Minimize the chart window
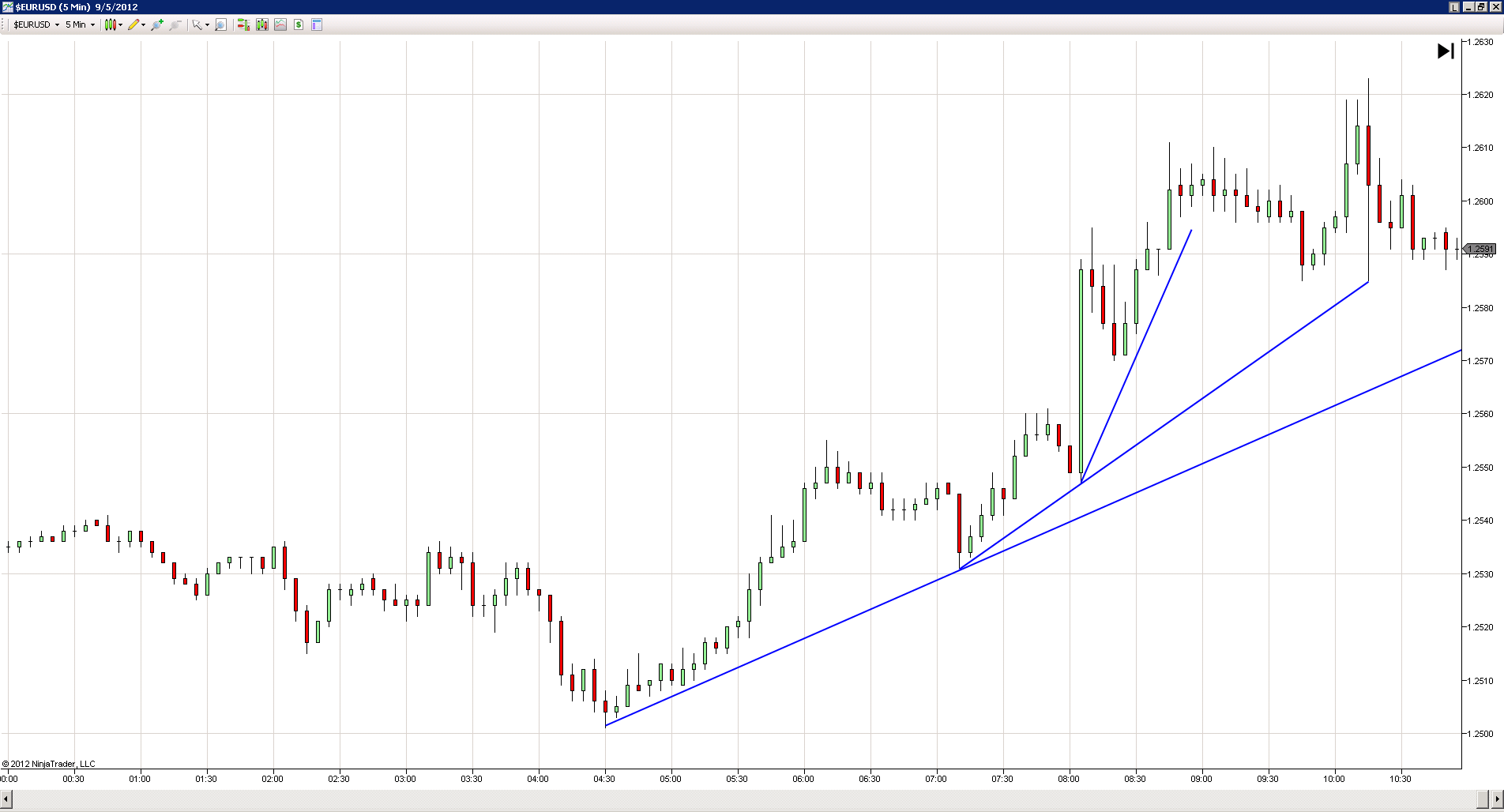Screen dimensions: 1504x812 pos(1468,7)
